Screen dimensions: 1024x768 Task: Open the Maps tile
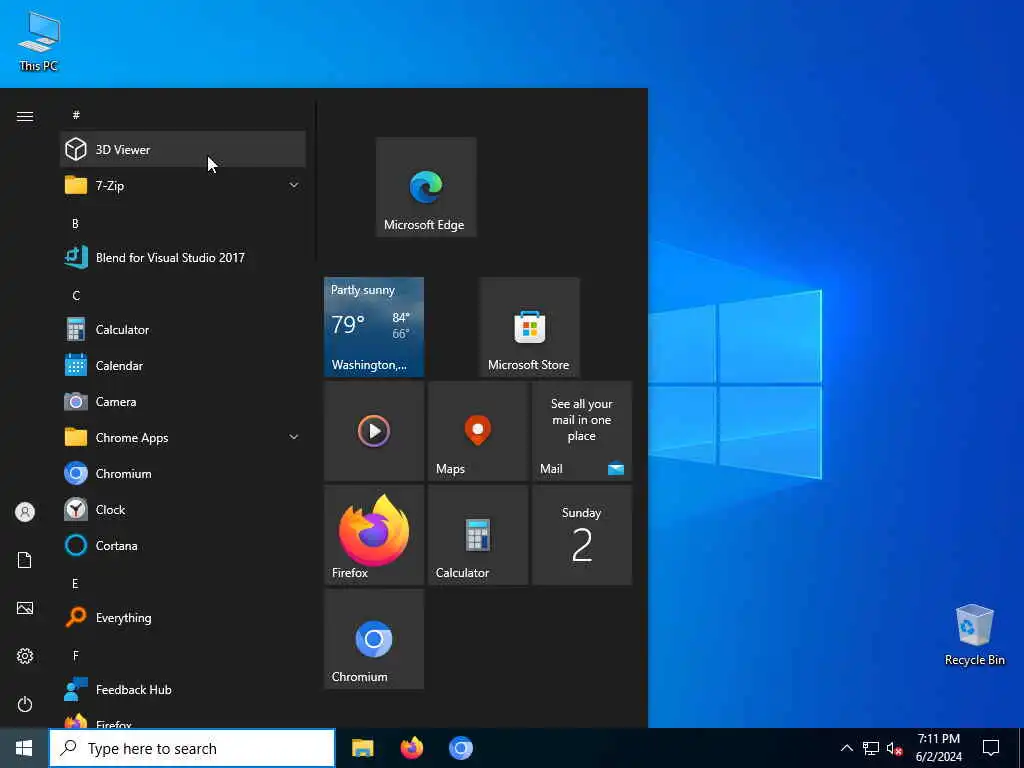coord(477,431)
